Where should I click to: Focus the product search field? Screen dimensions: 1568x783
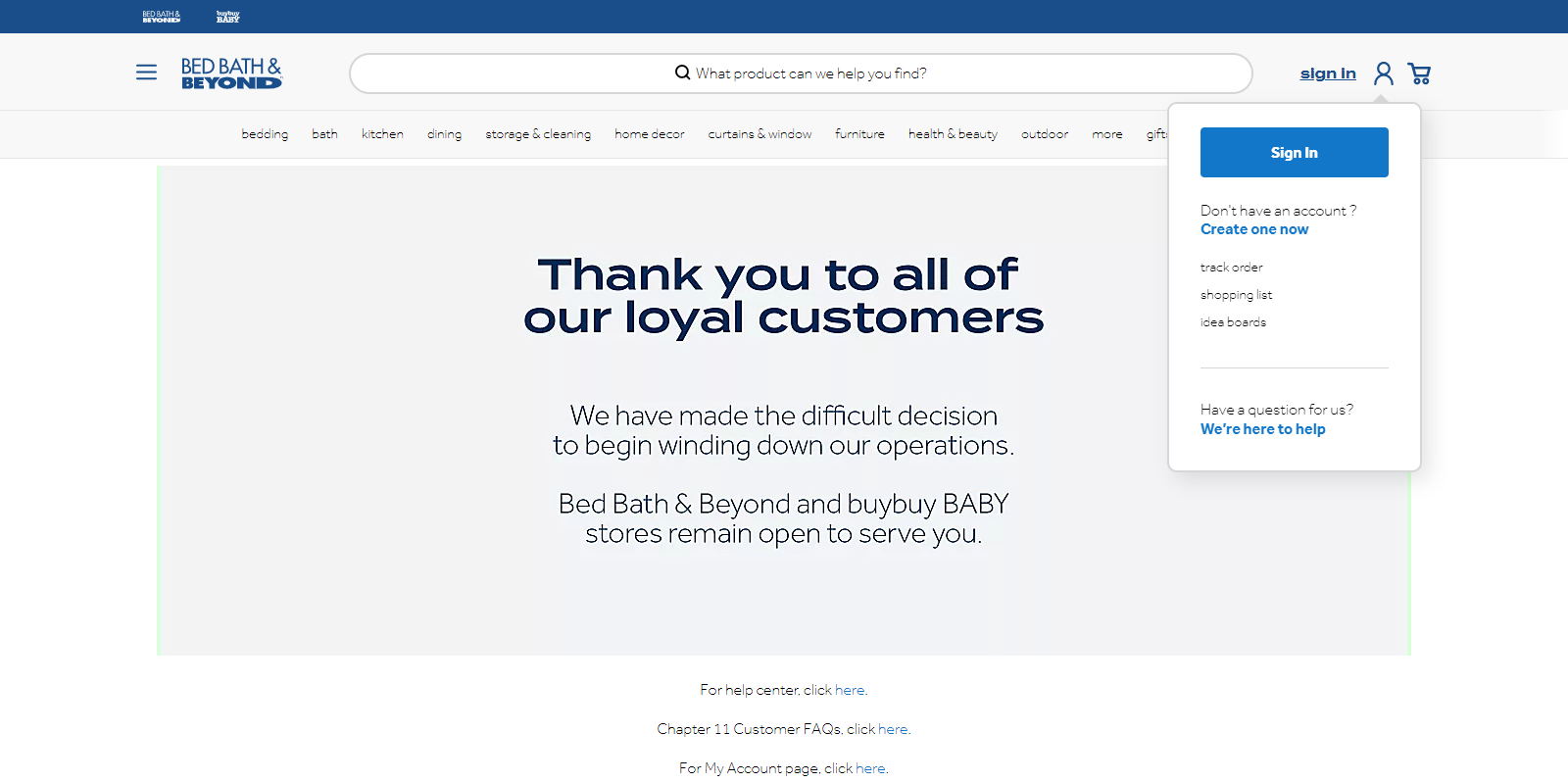[801, 73]
